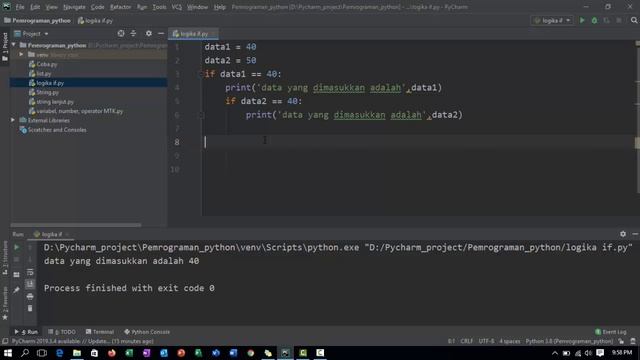The height and width of the screenshot is (360, 640).
Task: Open string lanjut.py in project tree
Action: pyautogui.click(x=51, y=102)
